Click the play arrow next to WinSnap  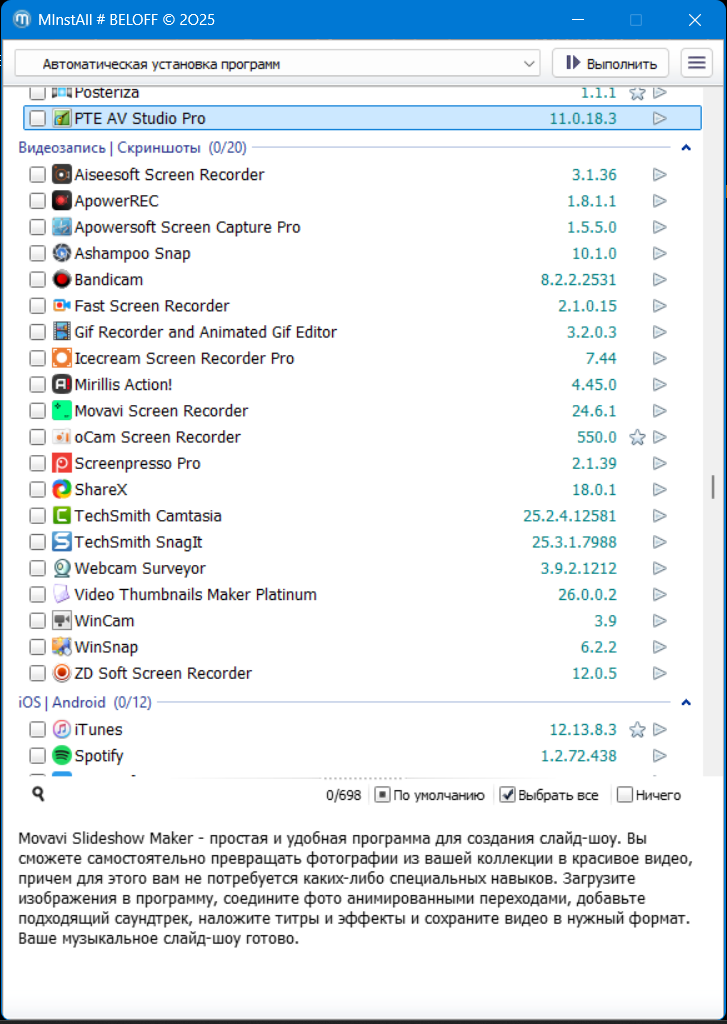[x=659, y=647]
